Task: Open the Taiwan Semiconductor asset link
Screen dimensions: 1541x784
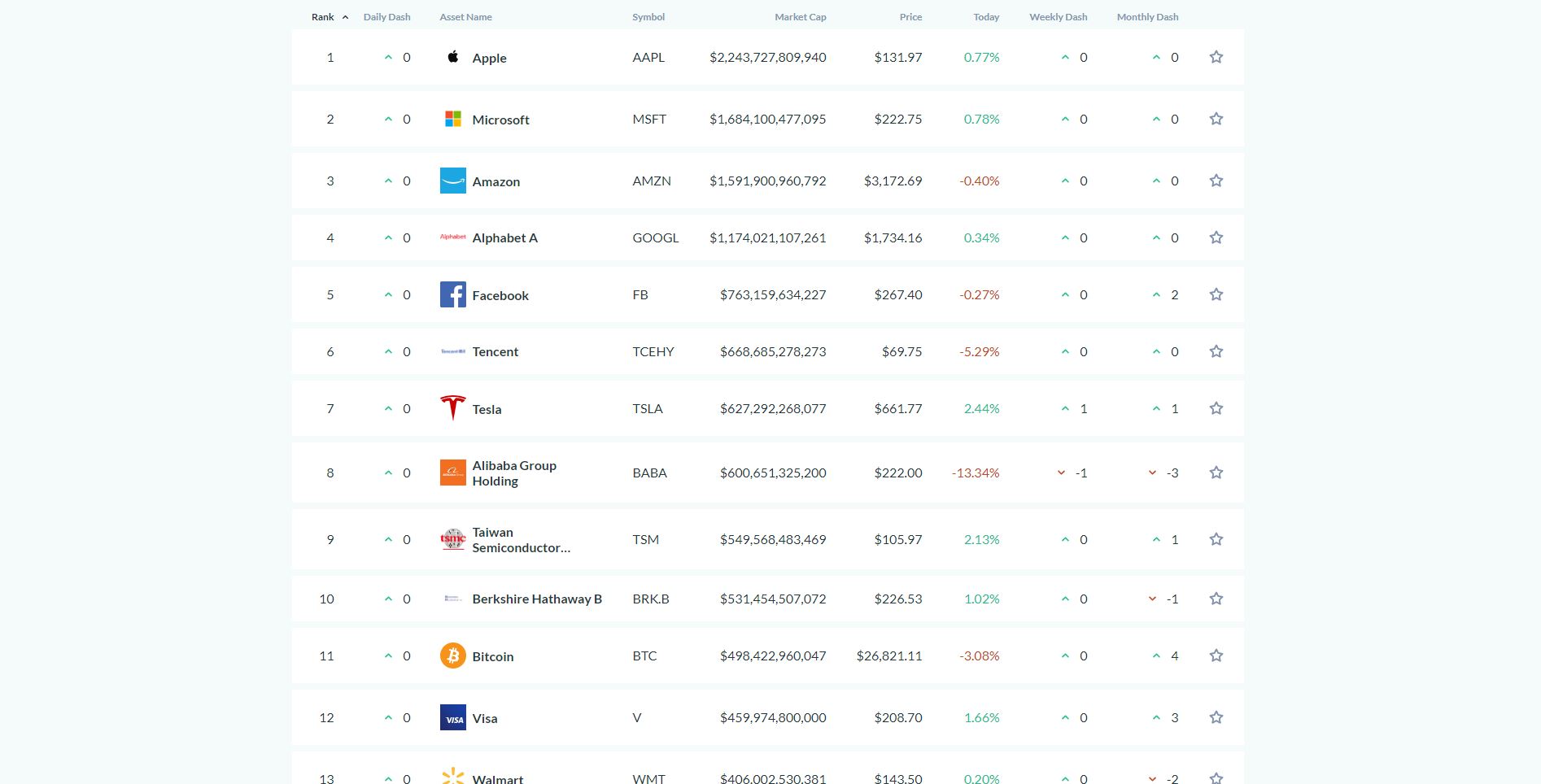Action: [521, 539]
